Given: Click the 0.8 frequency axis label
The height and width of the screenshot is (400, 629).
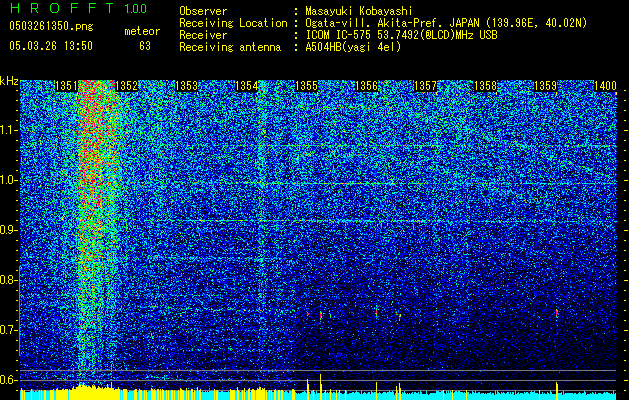Looking at the screenshot, I should (x=9, y=280).
